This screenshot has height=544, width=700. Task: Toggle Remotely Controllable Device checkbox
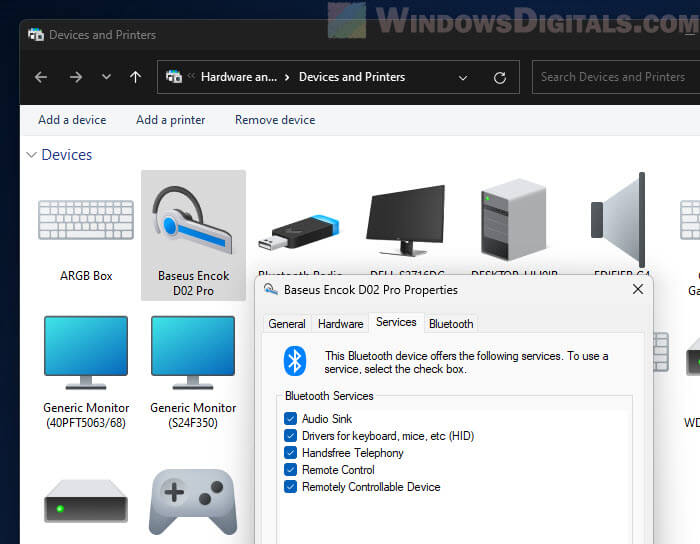point(290,486)
